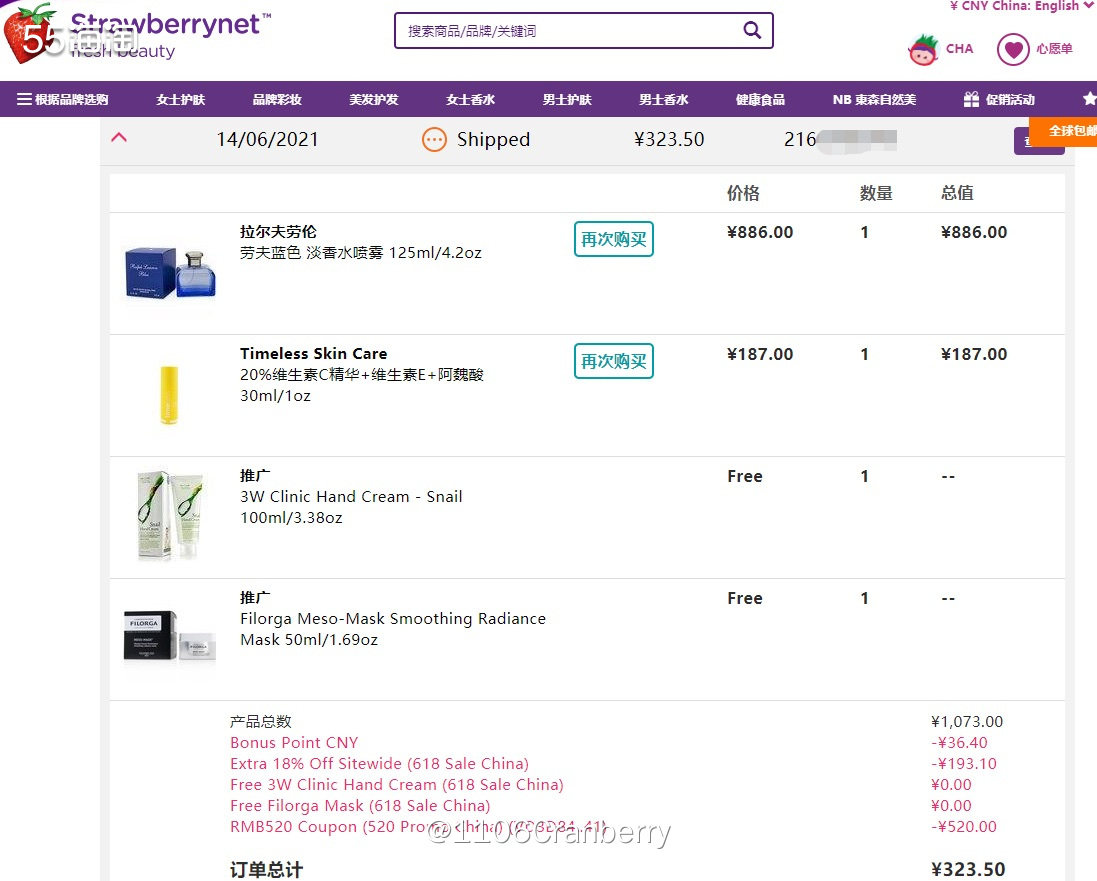Click the 产品总数 subtotal label

[x=260, y=721]
